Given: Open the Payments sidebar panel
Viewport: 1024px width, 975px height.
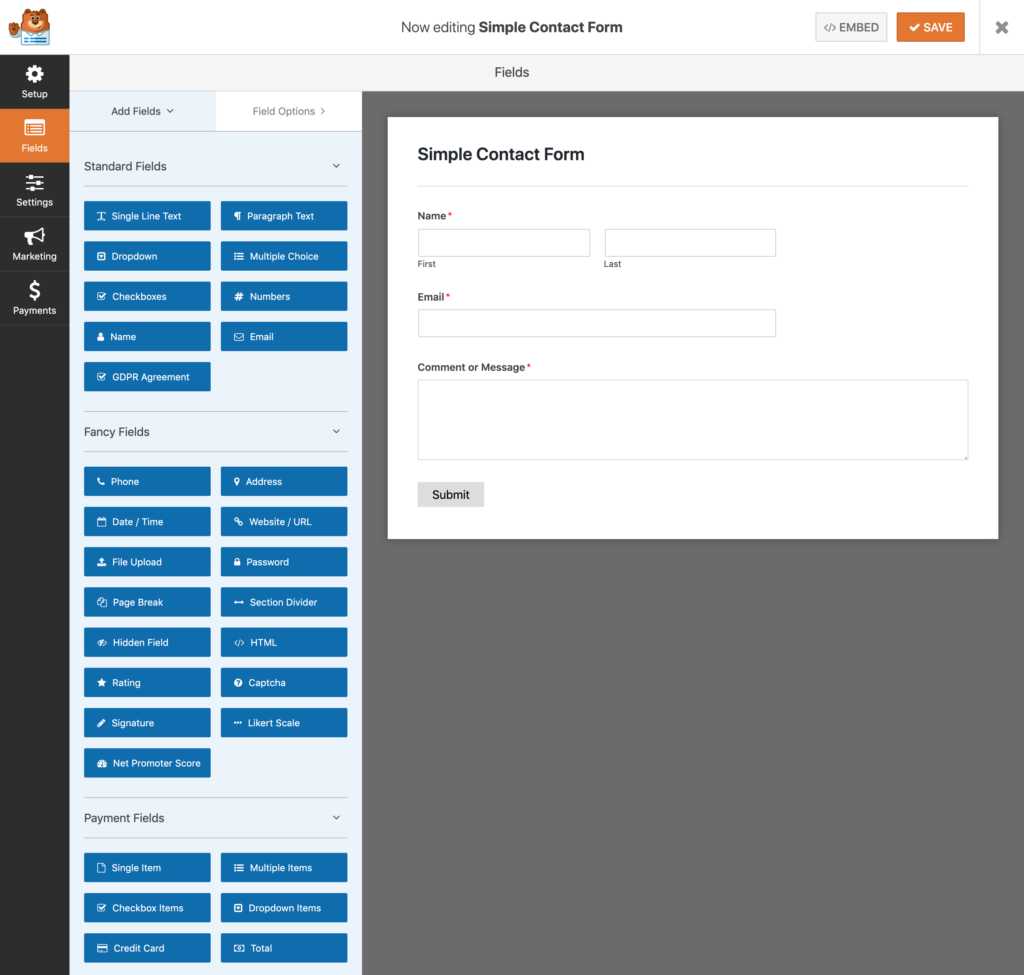Looking at the screenshot, I should point(34,297).
